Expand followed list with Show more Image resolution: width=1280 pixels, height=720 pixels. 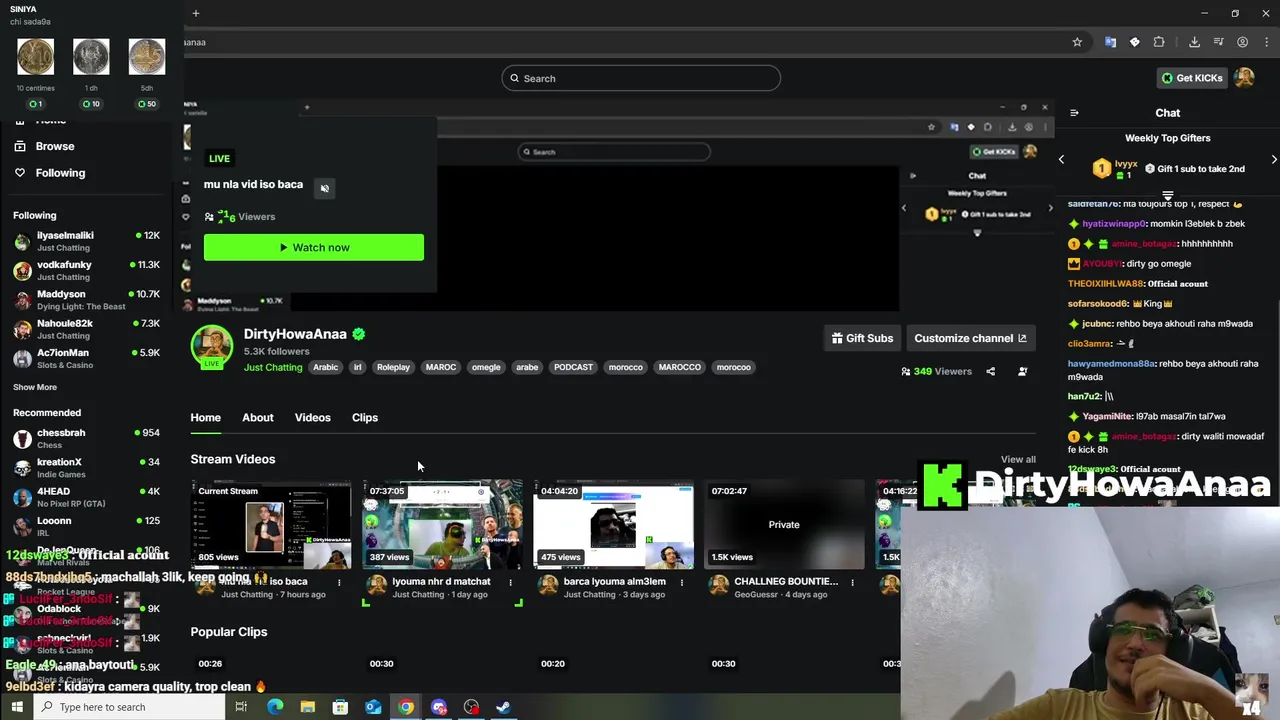click(35, 387)
